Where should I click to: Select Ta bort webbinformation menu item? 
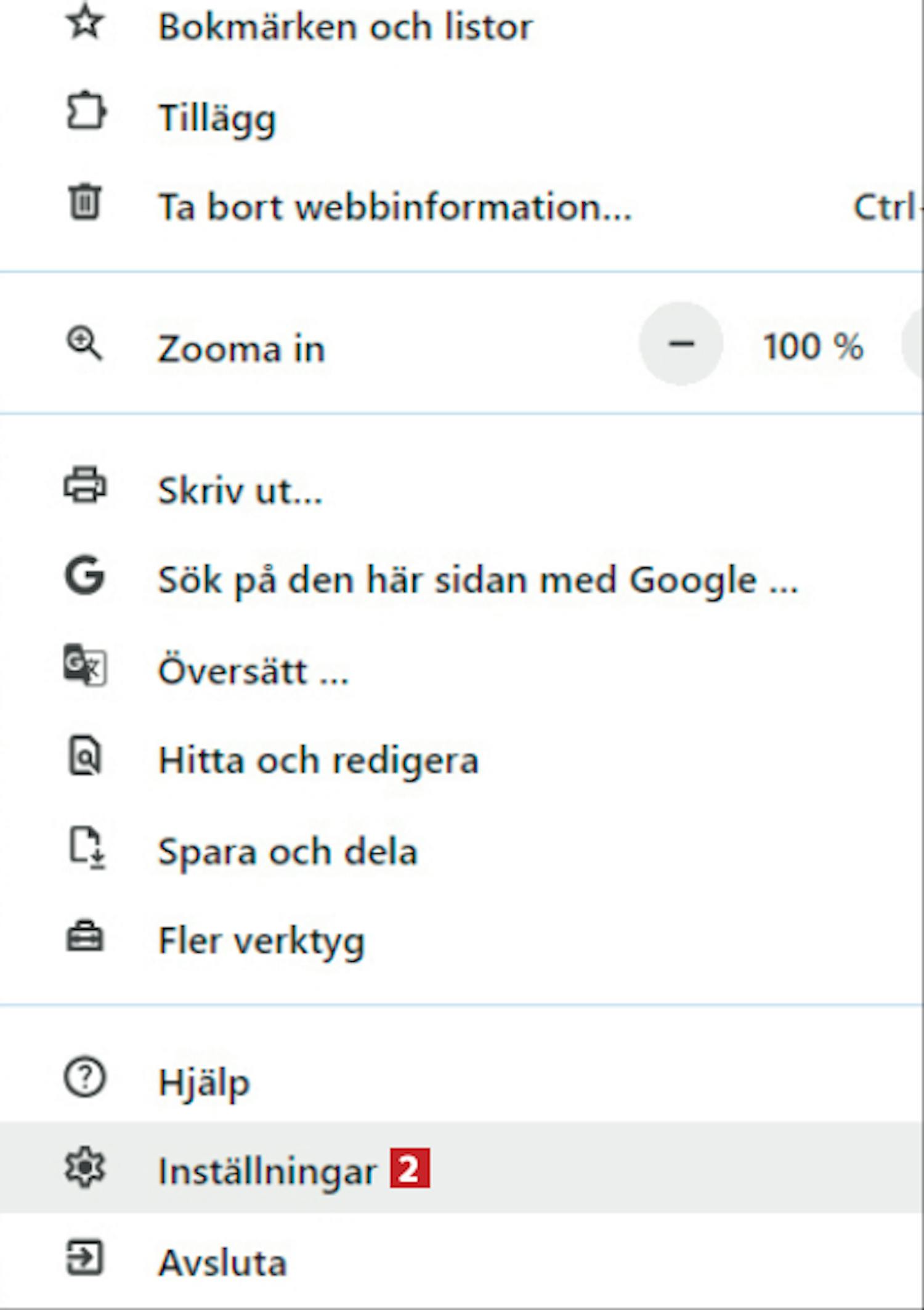pos(394,207)
